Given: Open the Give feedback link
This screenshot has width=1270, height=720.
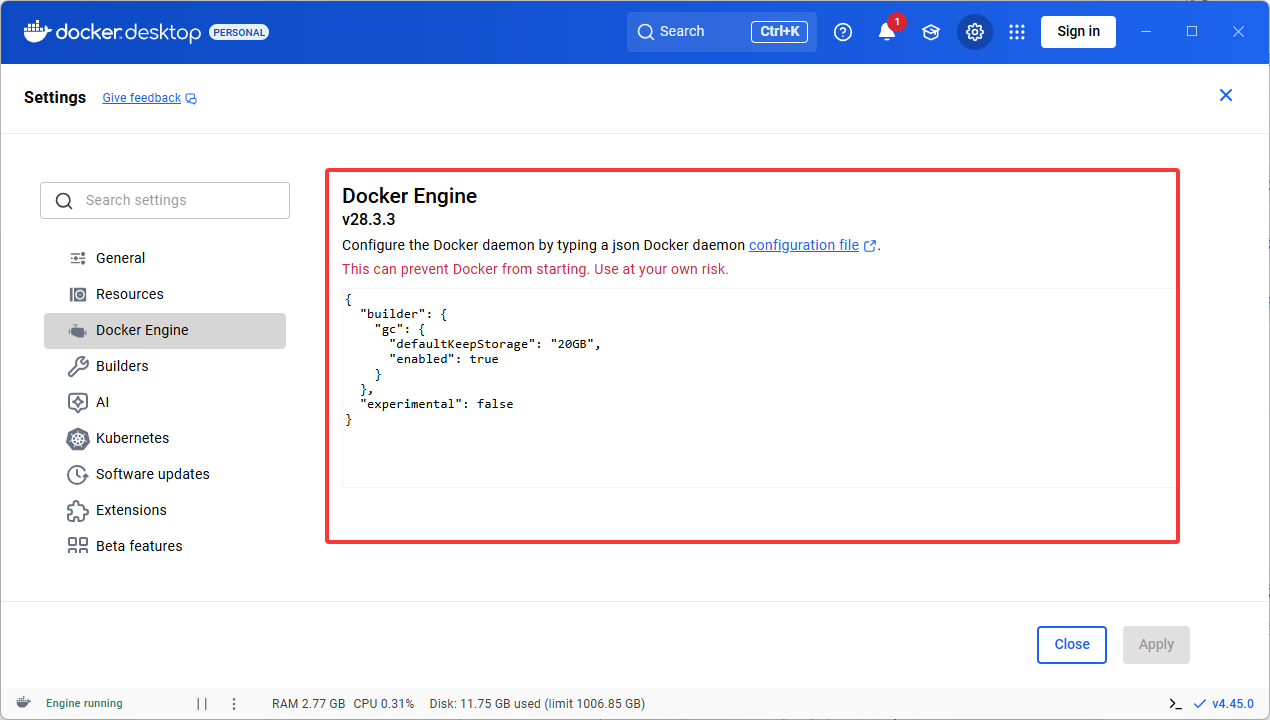Looking at the screenshot, I should 141,98.
